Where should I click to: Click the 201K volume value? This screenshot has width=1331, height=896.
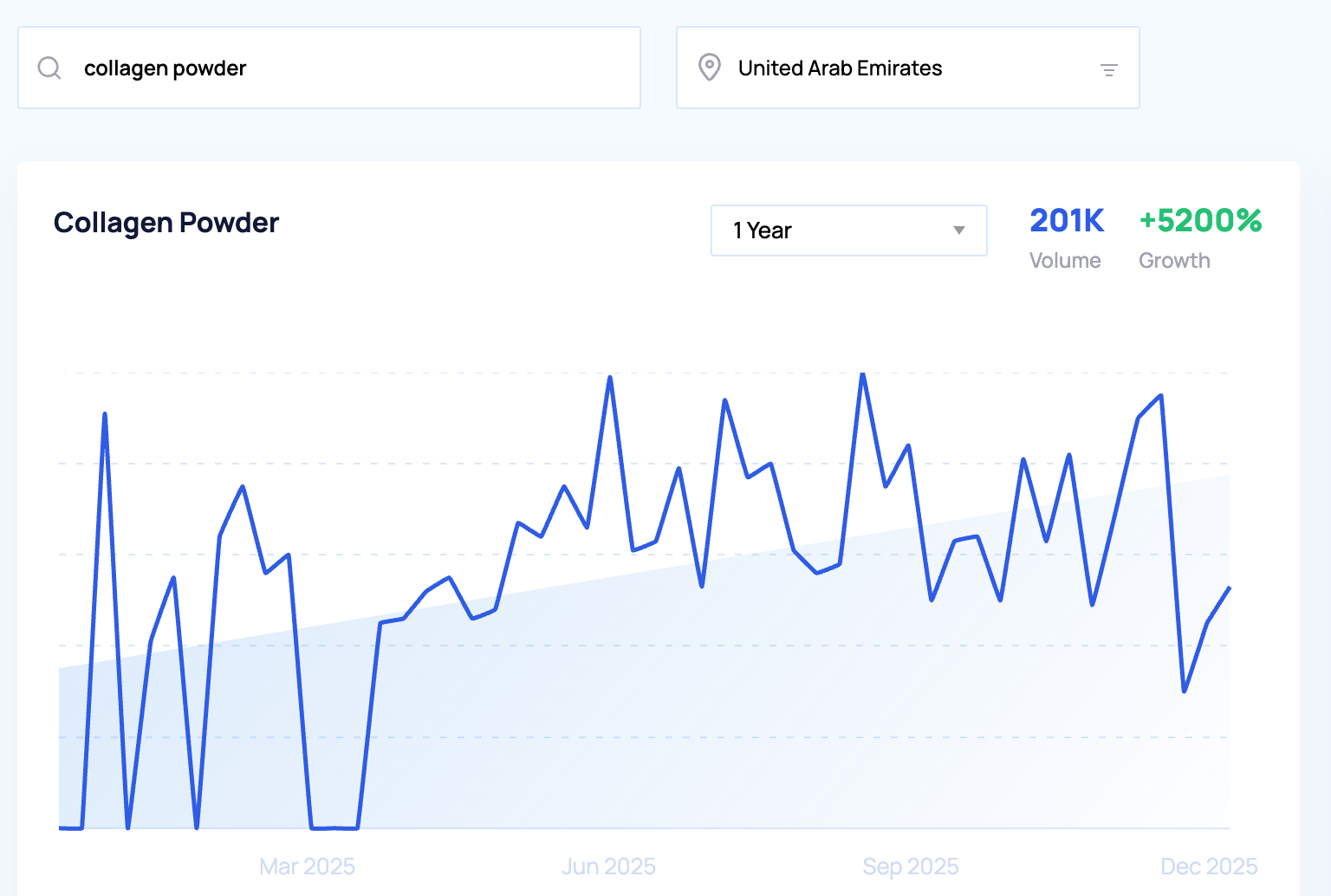(x=1066, y=221)
